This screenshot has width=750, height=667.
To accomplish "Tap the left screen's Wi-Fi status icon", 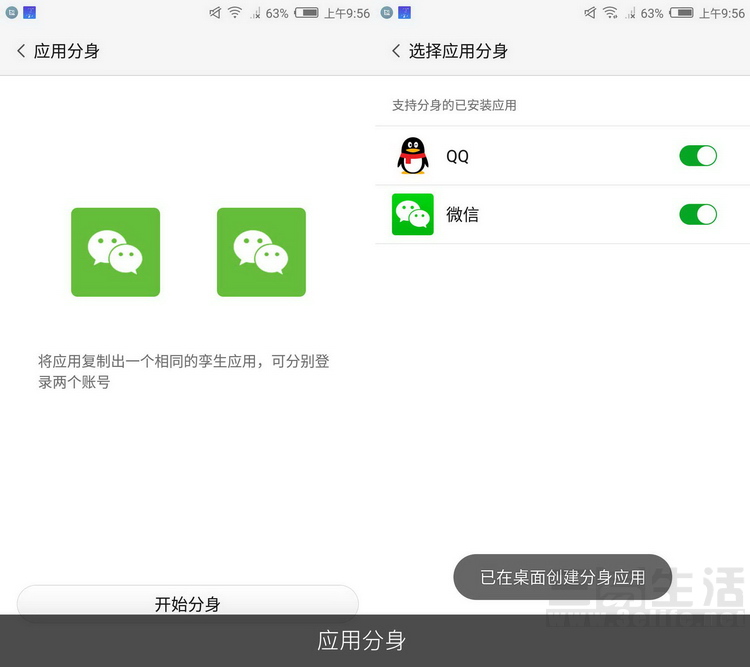I will (234, 12).
